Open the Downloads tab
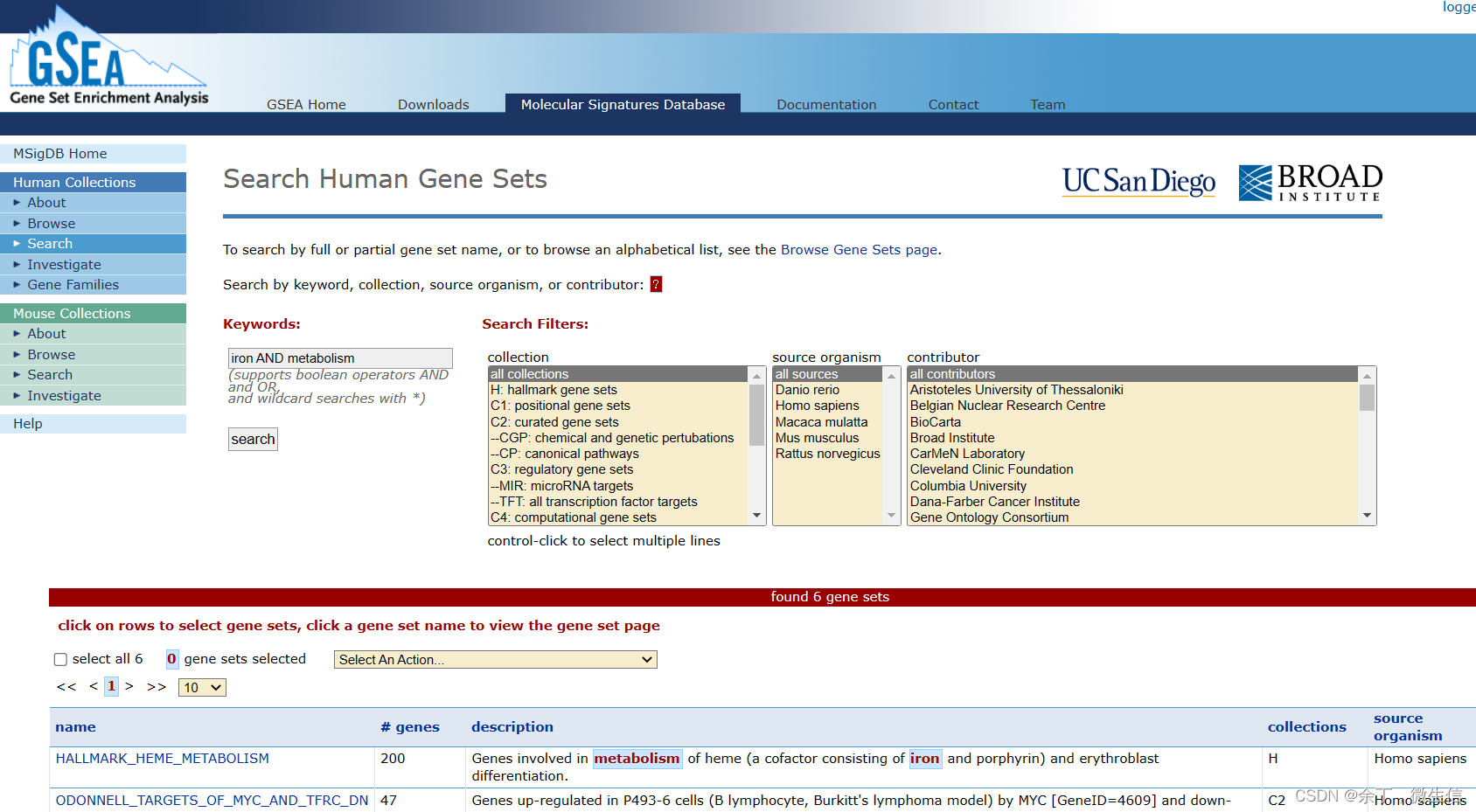This screenshot has width=1476, height=812. click(433, 104)
